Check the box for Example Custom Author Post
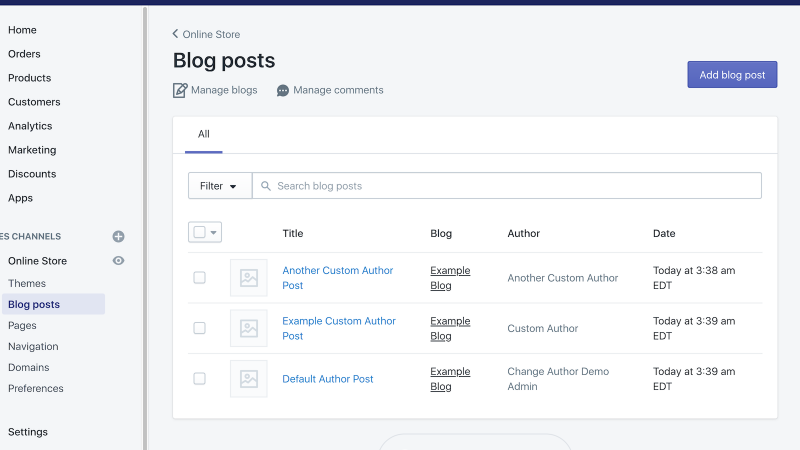Screen dimensions: 800x450 click(x=199, y=328)
